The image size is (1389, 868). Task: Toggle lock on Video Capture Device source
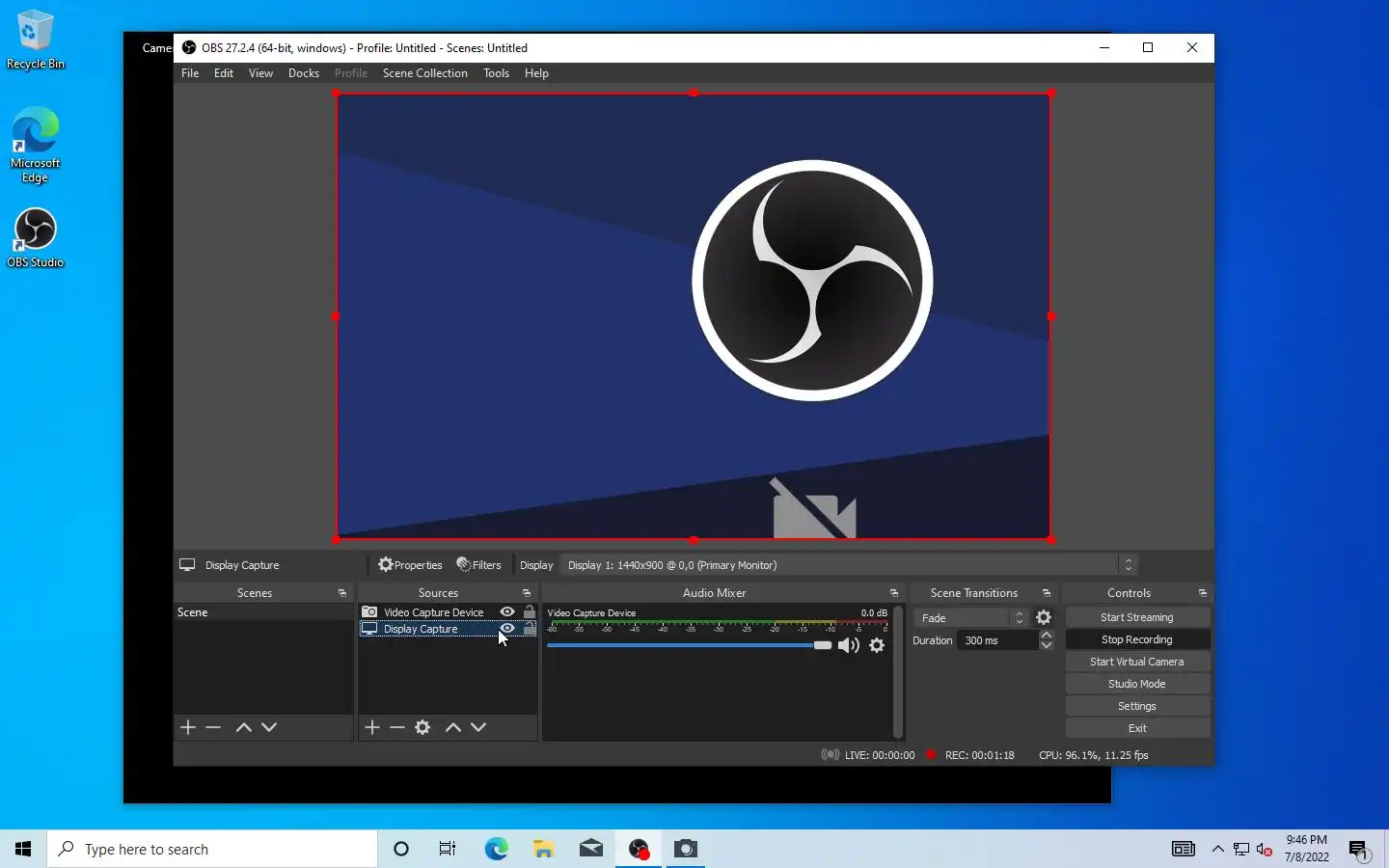(x=529, y=611)
